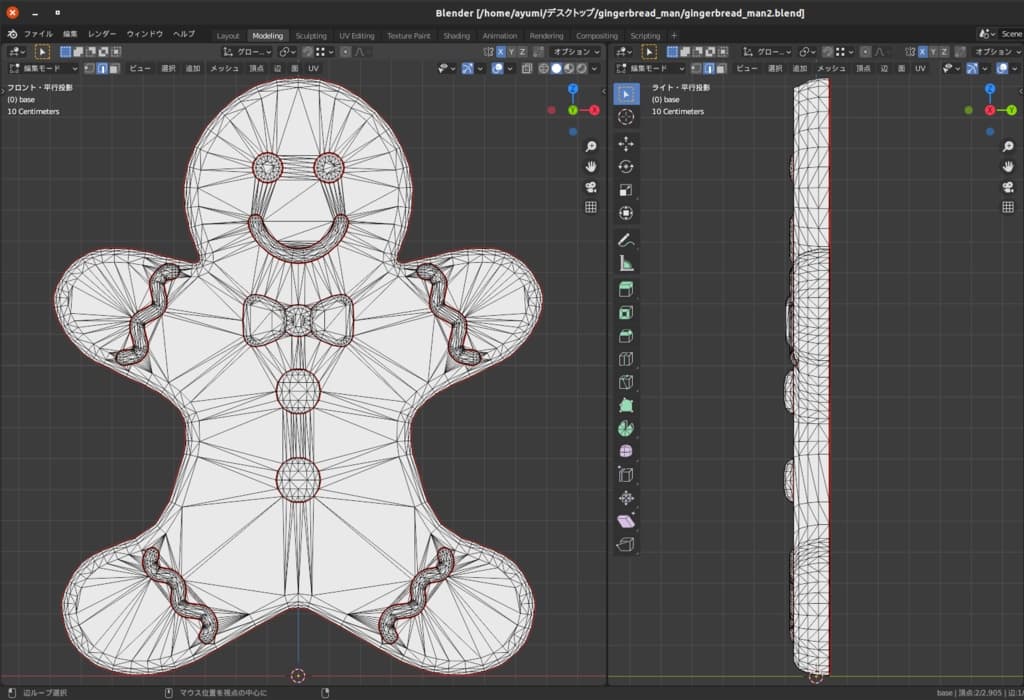Open the メッシュ menu in left viewport
The image size is (1024, 700).
pyautogui.click(x=224, y=68)
